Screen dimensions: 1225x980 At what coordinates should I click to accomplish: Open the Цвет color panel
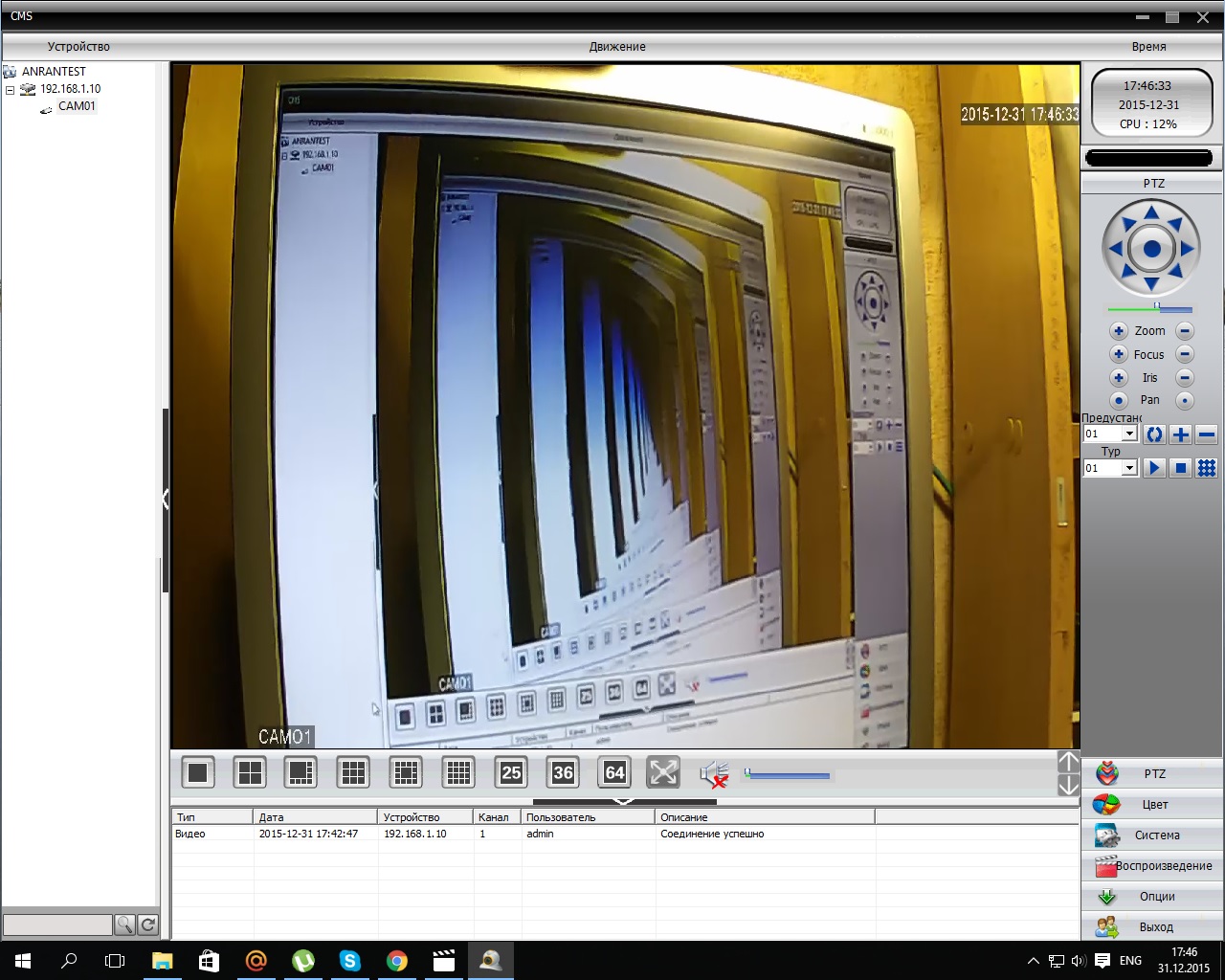pyautogui.click(x=1153, y=804)
